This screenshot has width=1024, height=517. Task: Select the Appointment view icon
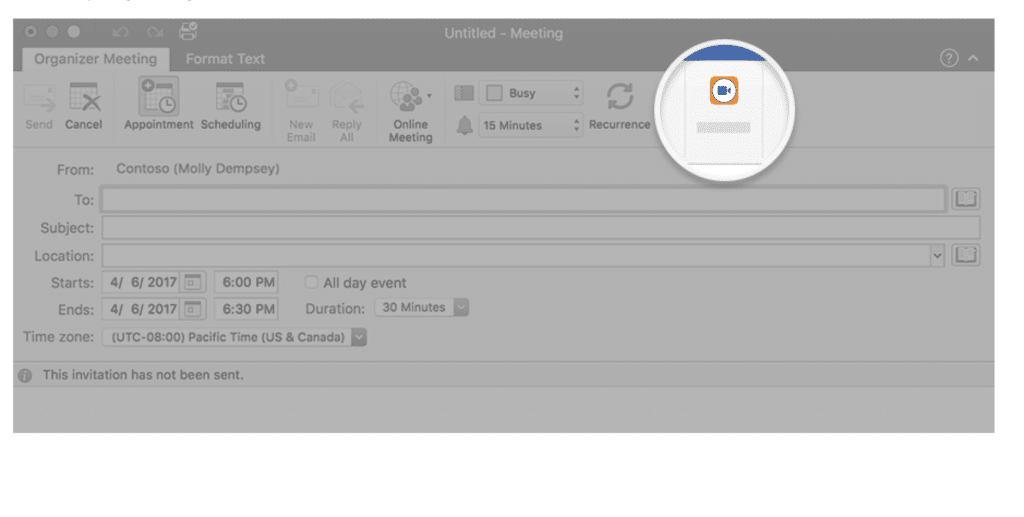159,97
